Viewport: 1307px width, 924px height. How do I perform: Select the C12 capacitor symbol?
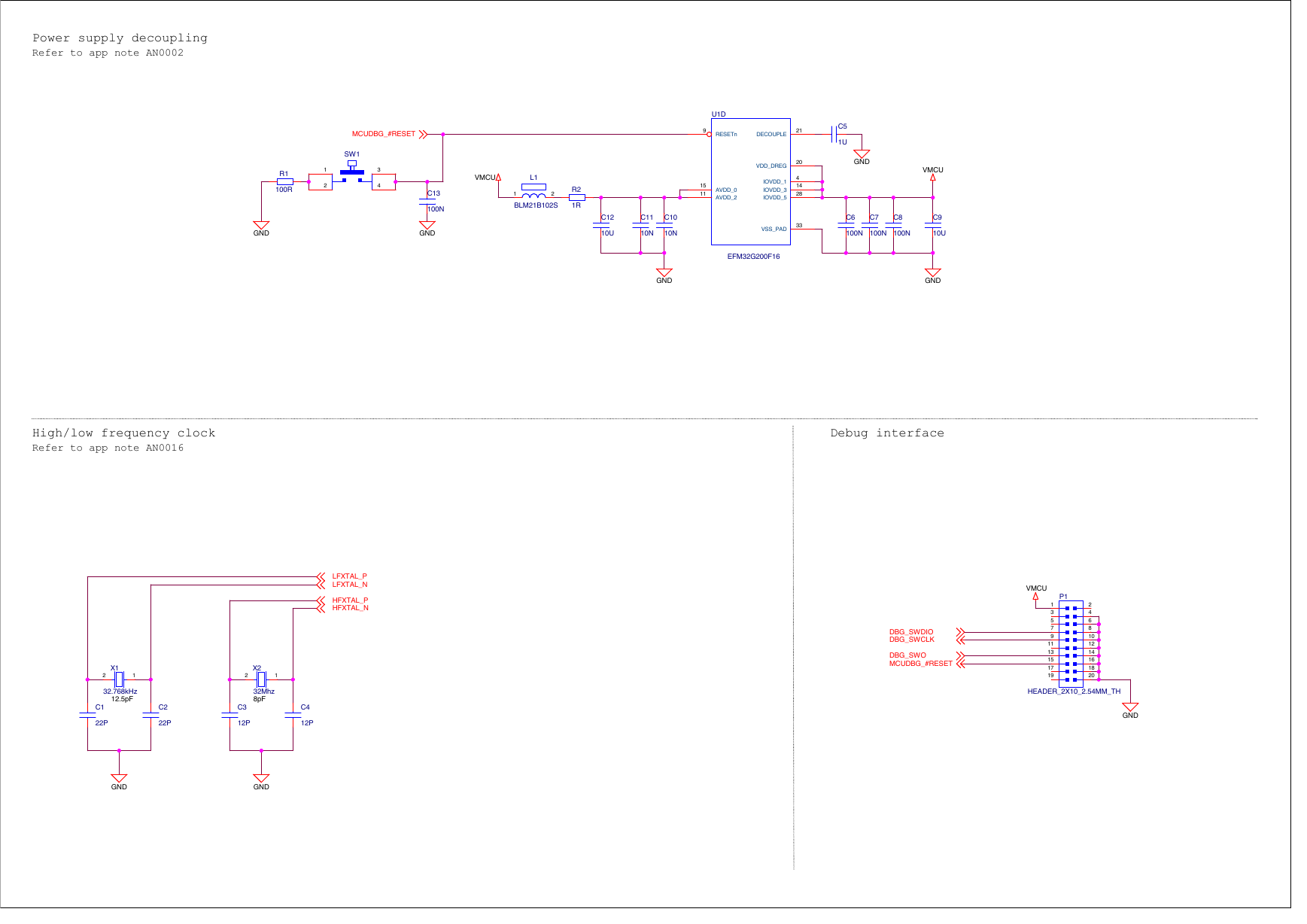(x=600, y=225)
